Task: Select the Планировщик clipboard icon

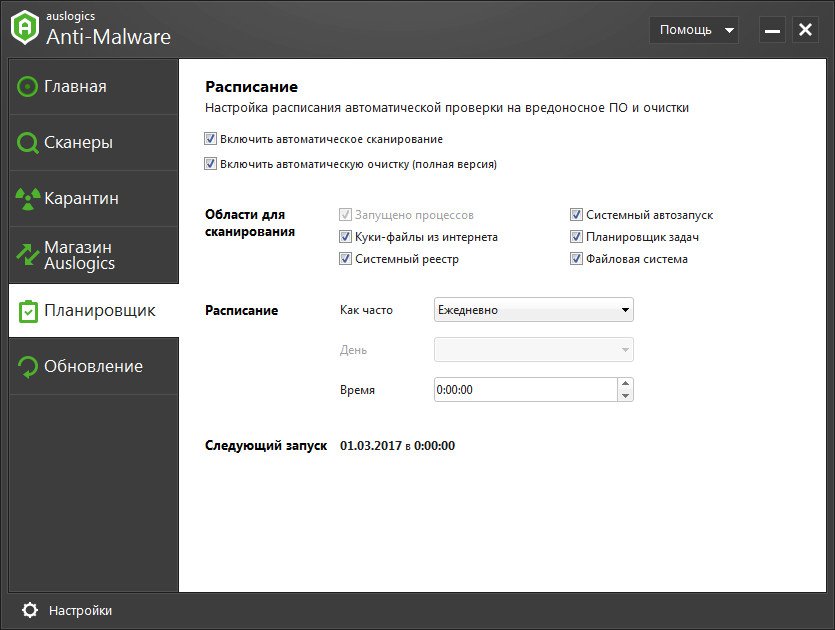Action: click(28, 311)
